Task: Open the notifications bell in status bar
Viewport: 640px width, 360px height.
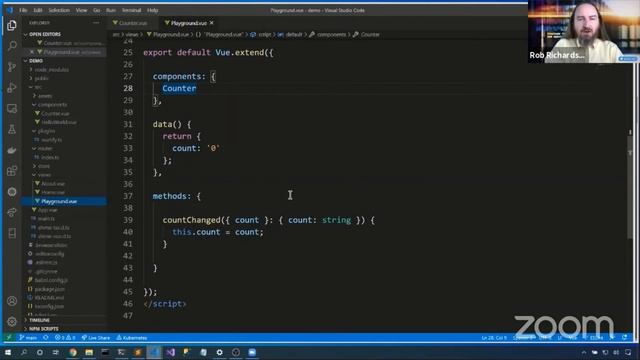Action: click(624, 338)
